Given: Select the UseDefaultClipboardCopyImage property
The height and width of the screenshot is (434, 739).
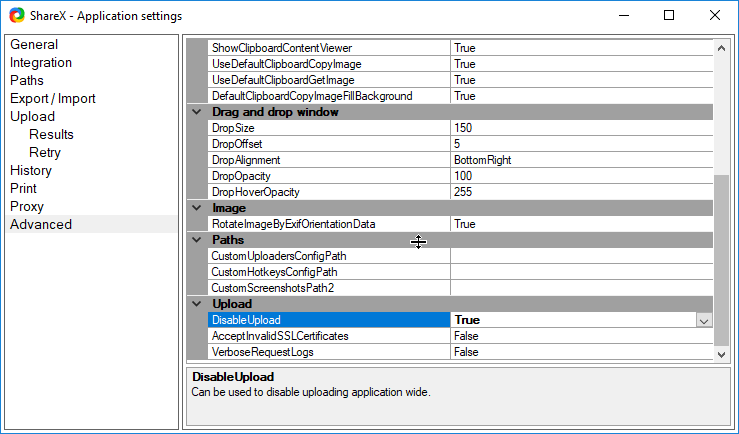Looking at the screenshot, I should tap(329, 64).
